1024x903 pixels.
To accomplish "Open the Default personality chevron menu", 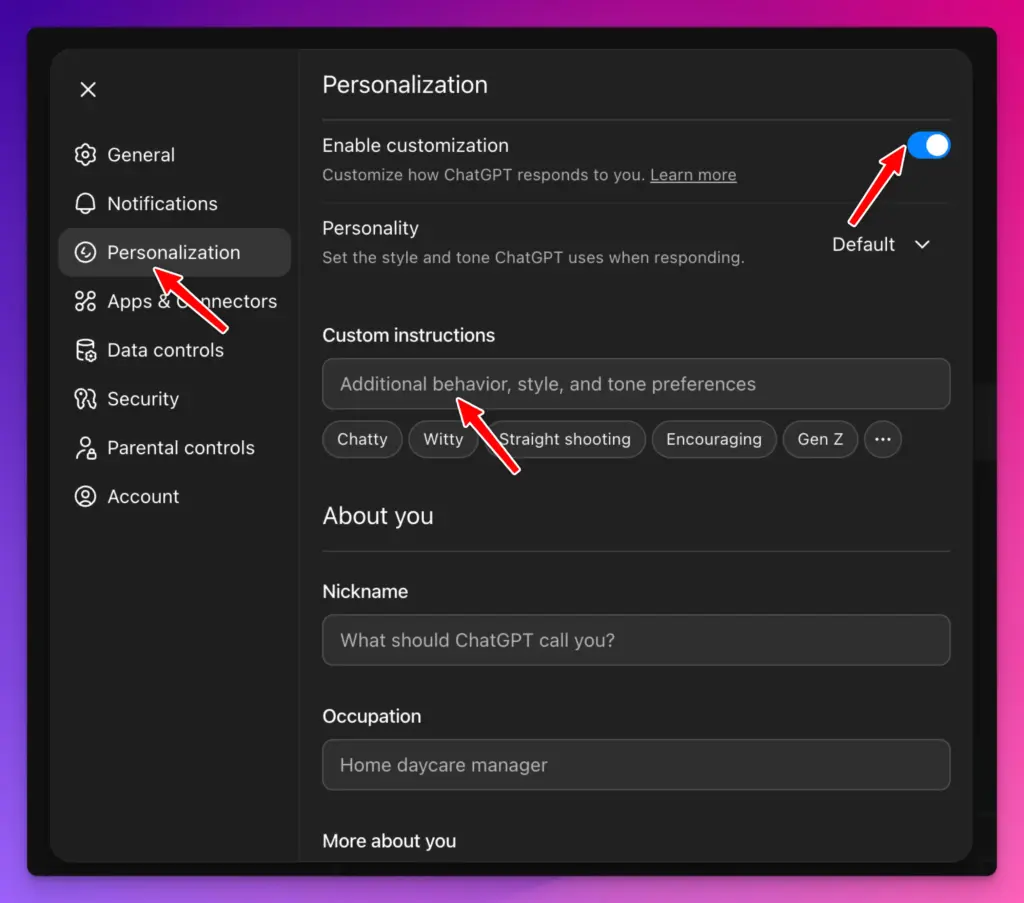I will click(922, 244).
